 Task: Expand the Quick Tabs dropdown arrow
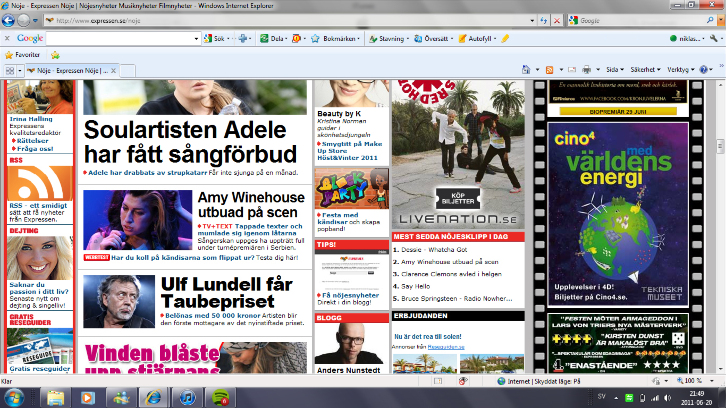click(19, 71)
